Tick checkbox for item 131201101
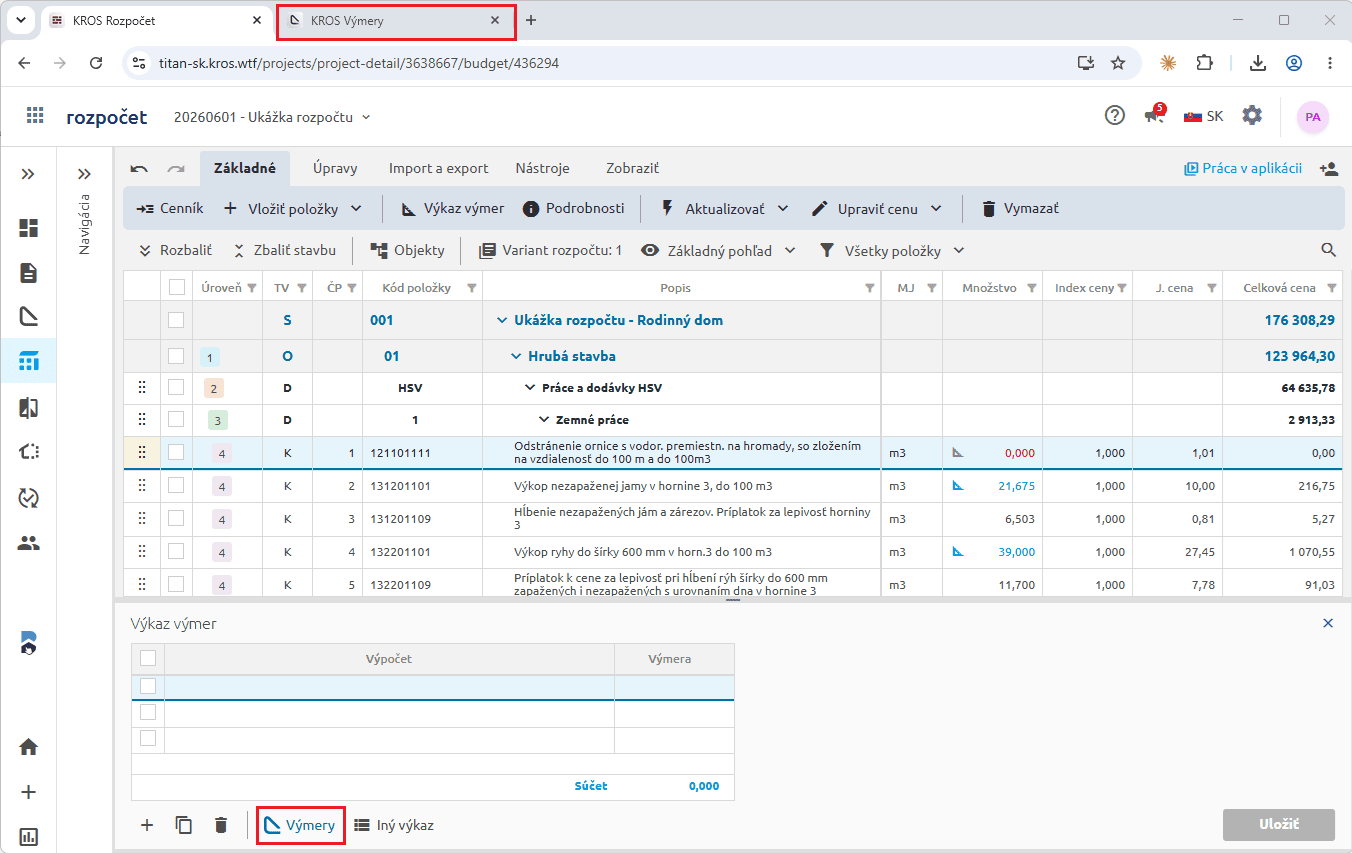The height and width of the screenshot is (853, 1352). (177, 486)
